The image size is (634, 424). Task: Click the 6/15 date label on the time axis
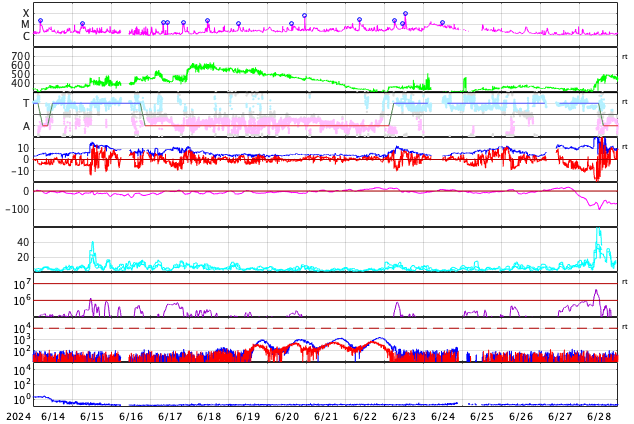(92, 417)
